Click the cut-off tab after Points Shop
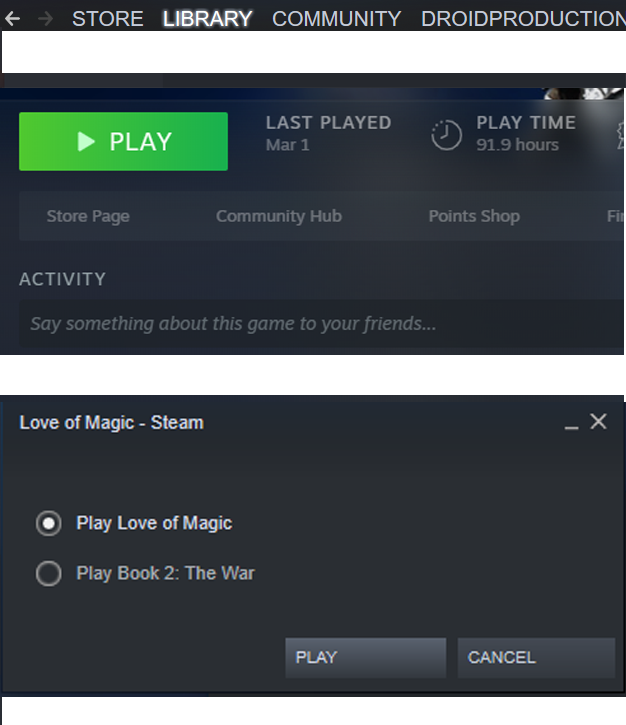 click(x=616, y=216)
